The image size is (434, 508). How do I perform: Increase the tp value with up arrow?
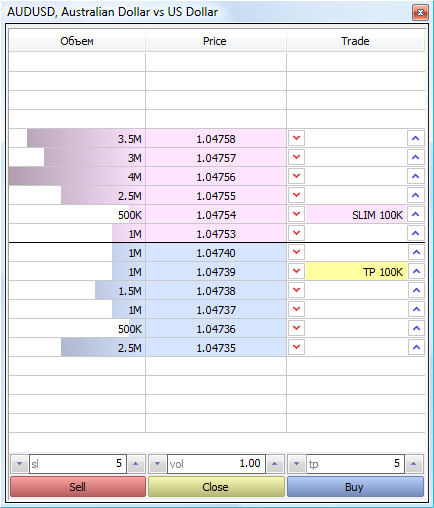tap(414, 464)
